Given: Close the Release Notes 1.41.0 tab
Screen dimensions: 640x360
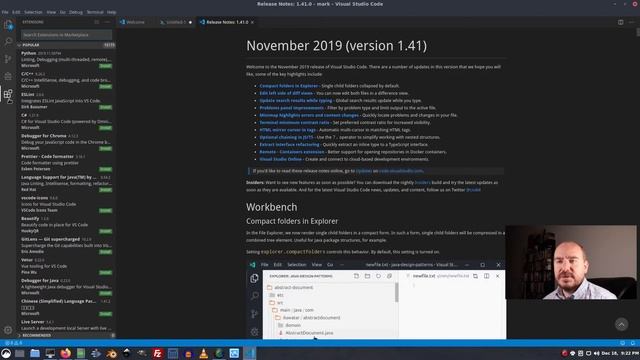Looking at the screenshot, I should click(x=252, y=22).
